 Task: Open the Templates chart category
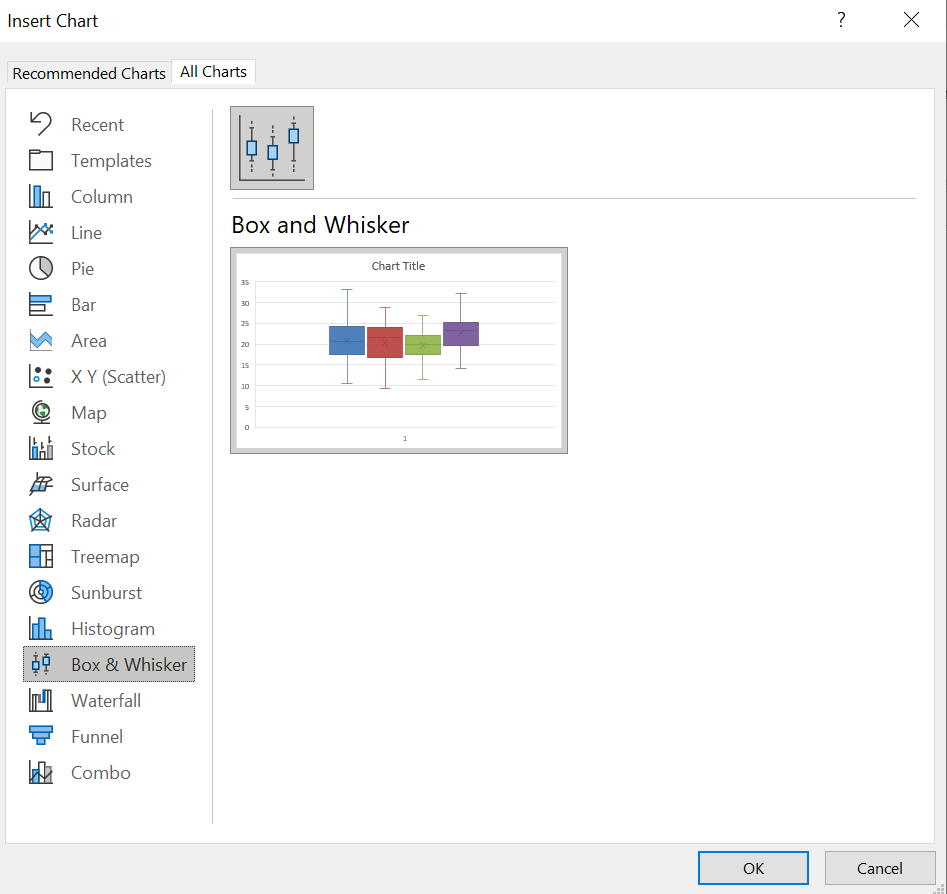pos(110,161)
